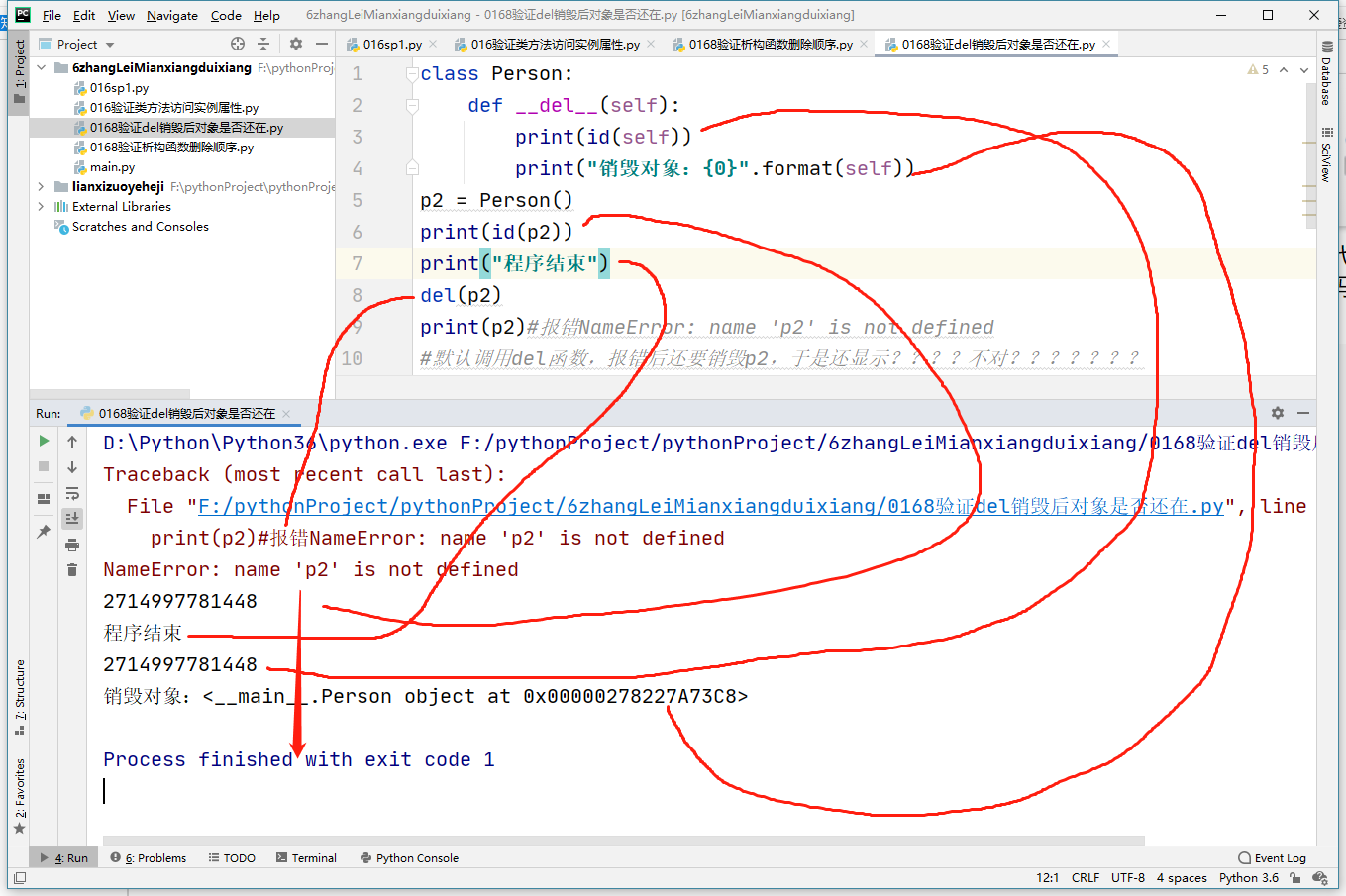Image resolution: width=1346 pixels, height=896 pixels.
Task: Expand External Libraries node
Action: coord(41,206)
